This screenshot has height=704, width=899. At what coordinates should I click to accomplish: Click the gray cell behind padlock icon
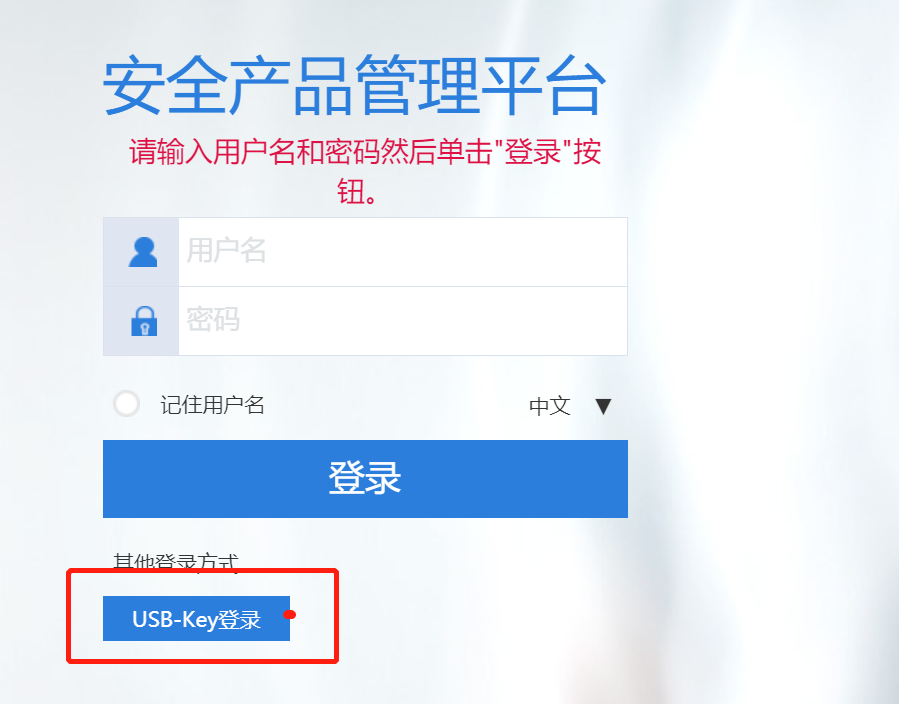point(141,321)
